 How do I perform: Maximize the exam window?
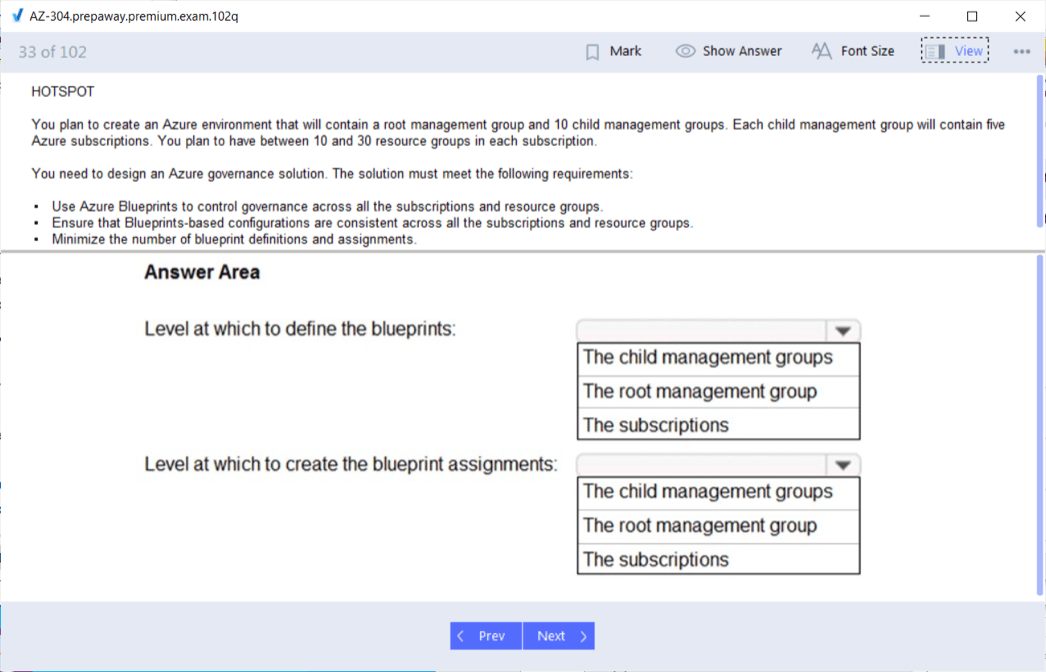[972, 16]
